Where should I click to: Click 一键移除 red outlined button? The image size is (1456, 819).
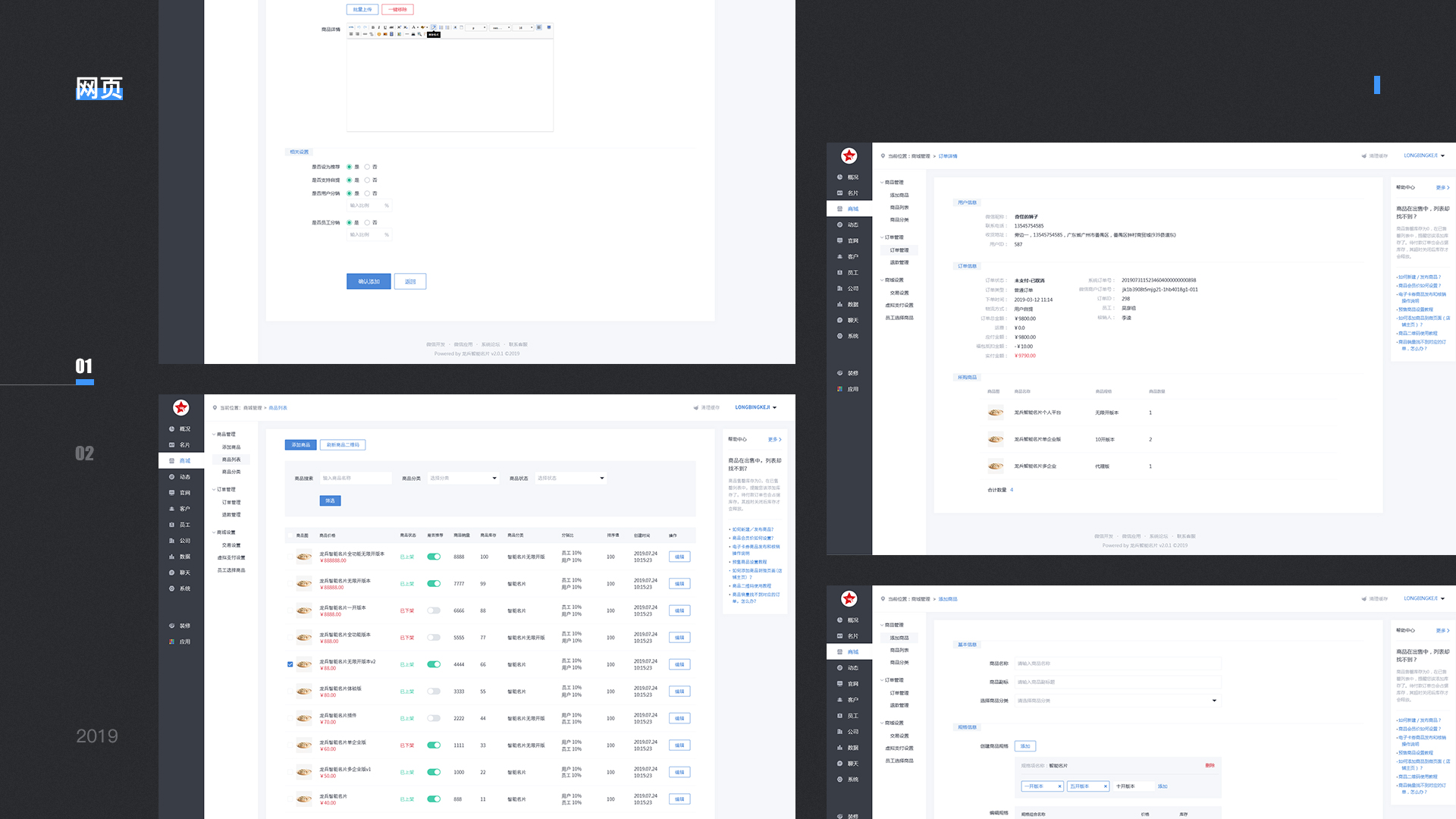point(398,10)
